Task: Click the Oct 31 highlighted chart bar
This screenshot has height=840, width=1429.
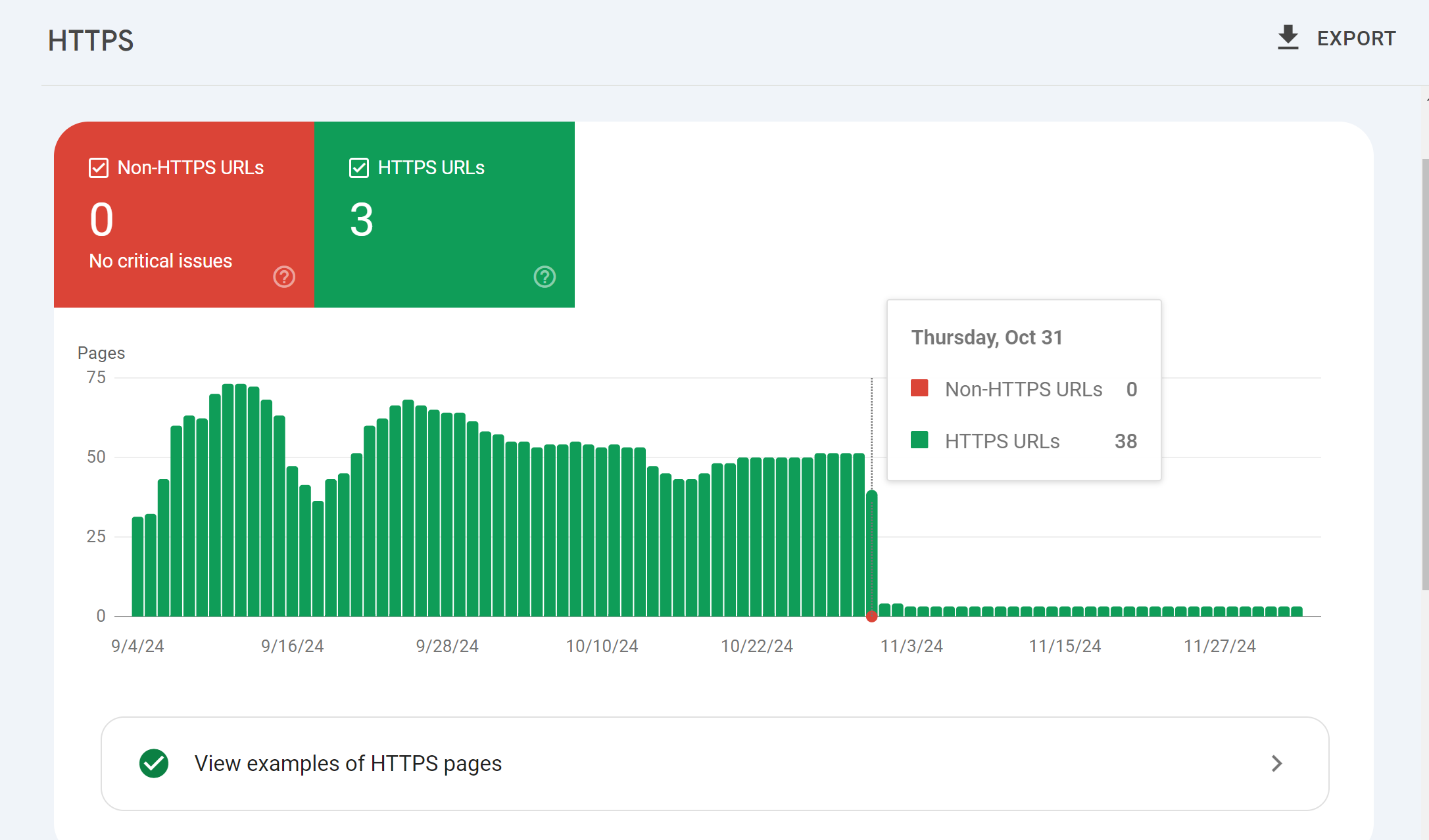Action: point(872,553)
